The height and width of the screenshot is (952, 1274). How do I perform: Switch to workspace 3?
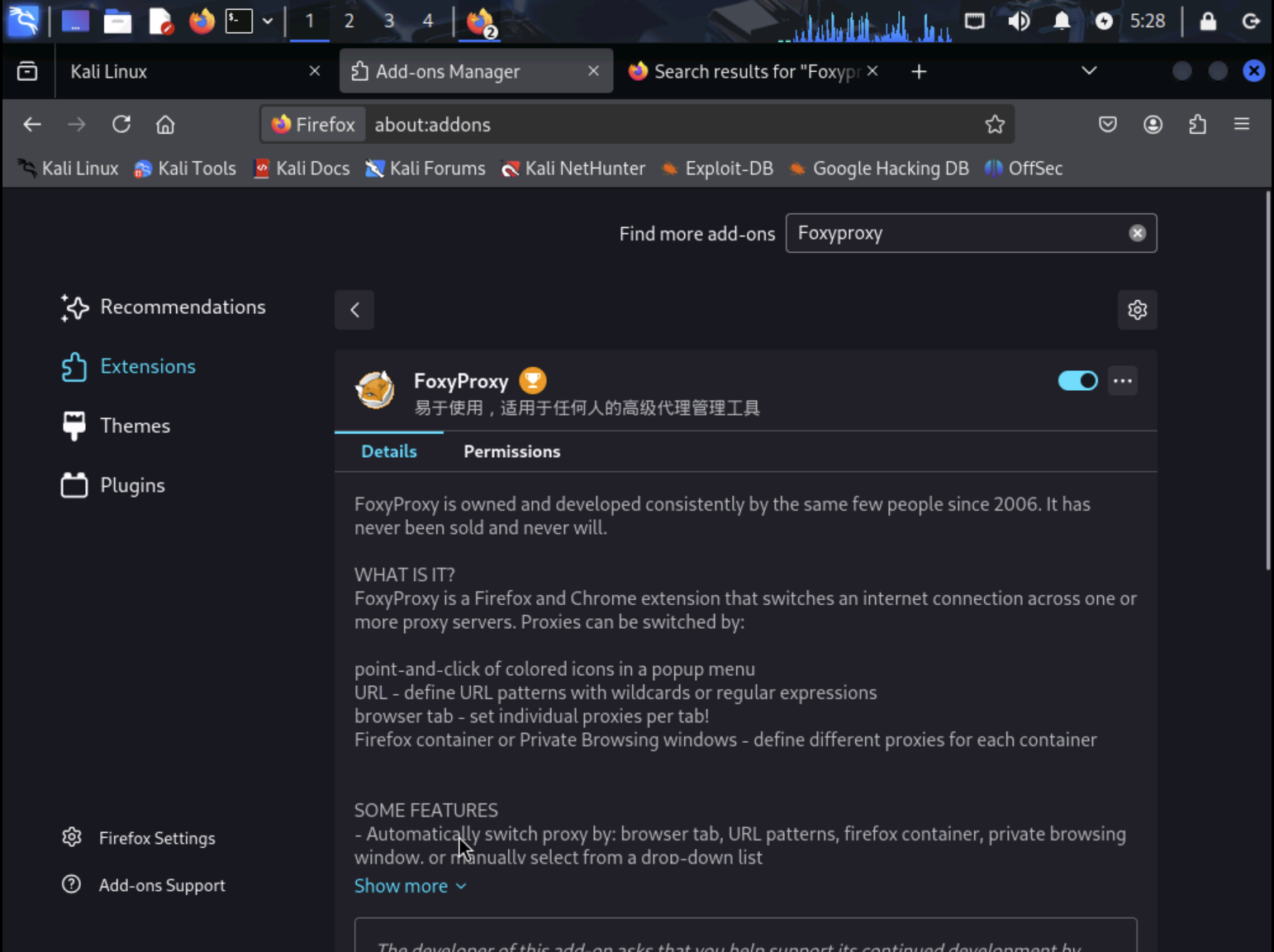(x=389, y=21)
